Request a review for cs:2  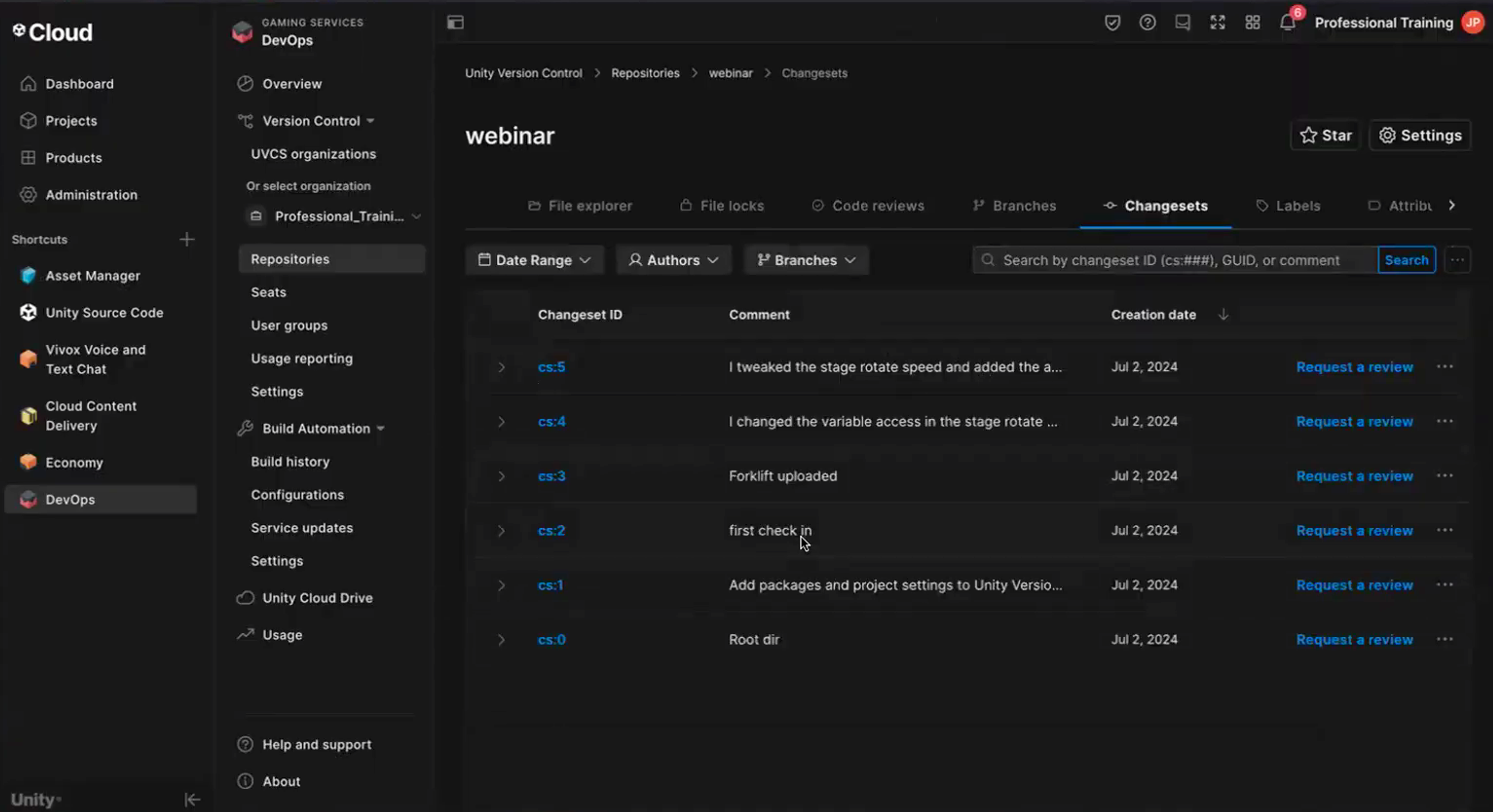(x=1354, y=531)
